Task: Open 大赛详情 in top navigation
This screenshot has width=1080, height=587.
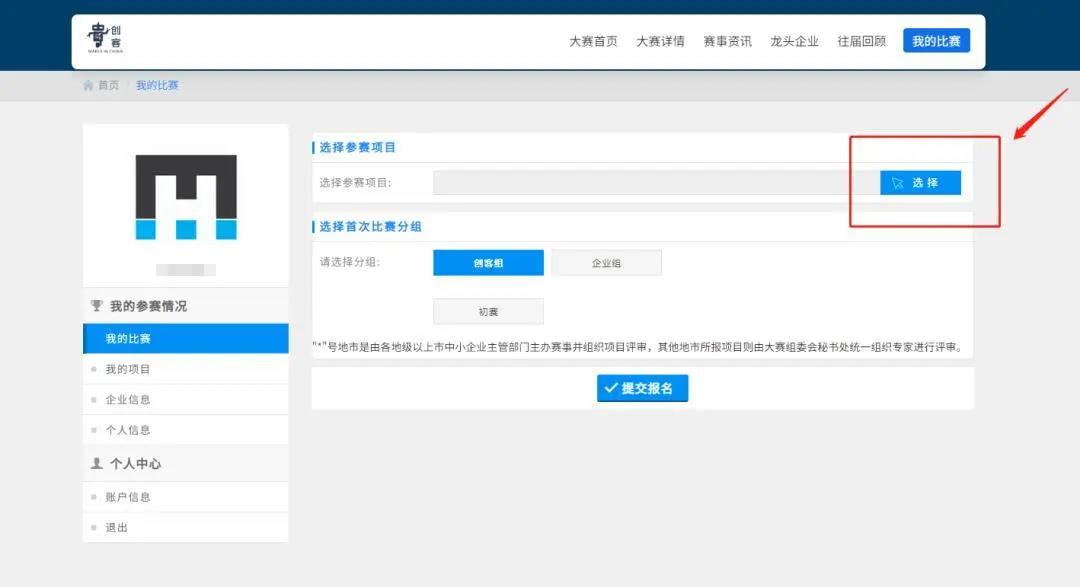Action: click(x=660, y=41)
